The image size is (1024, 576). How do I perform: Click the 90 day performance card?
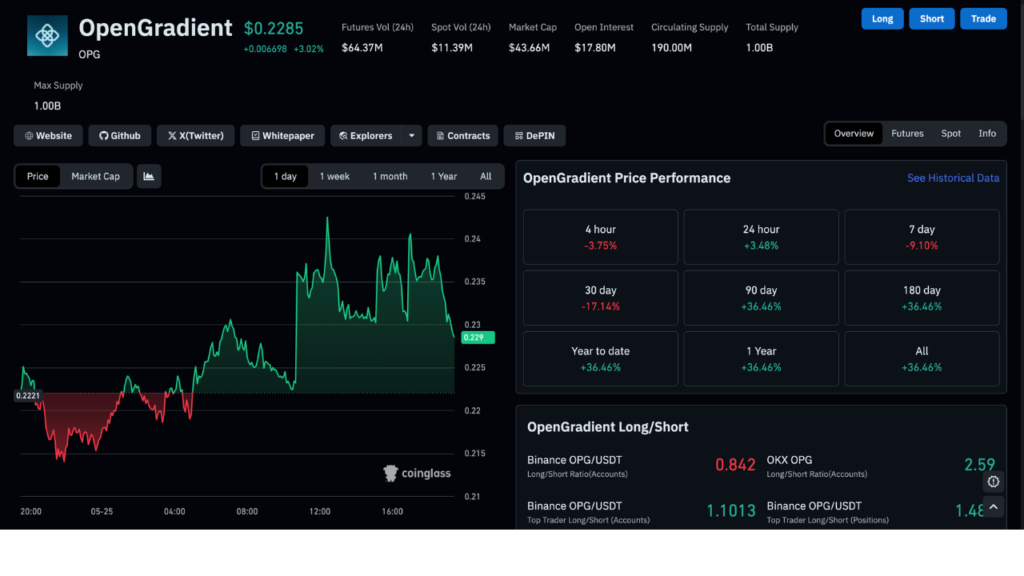(761, 298)
